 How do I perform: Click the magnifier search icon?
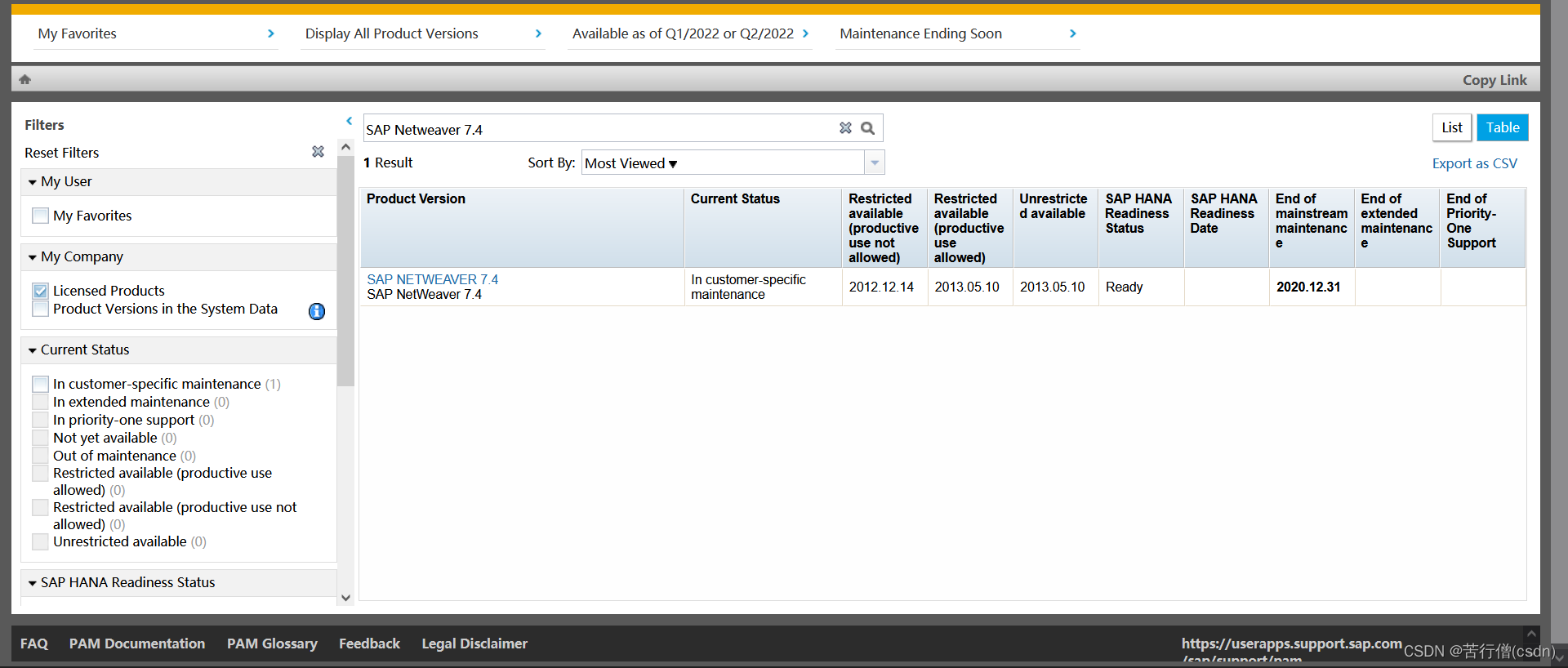(x=867, y=128)
